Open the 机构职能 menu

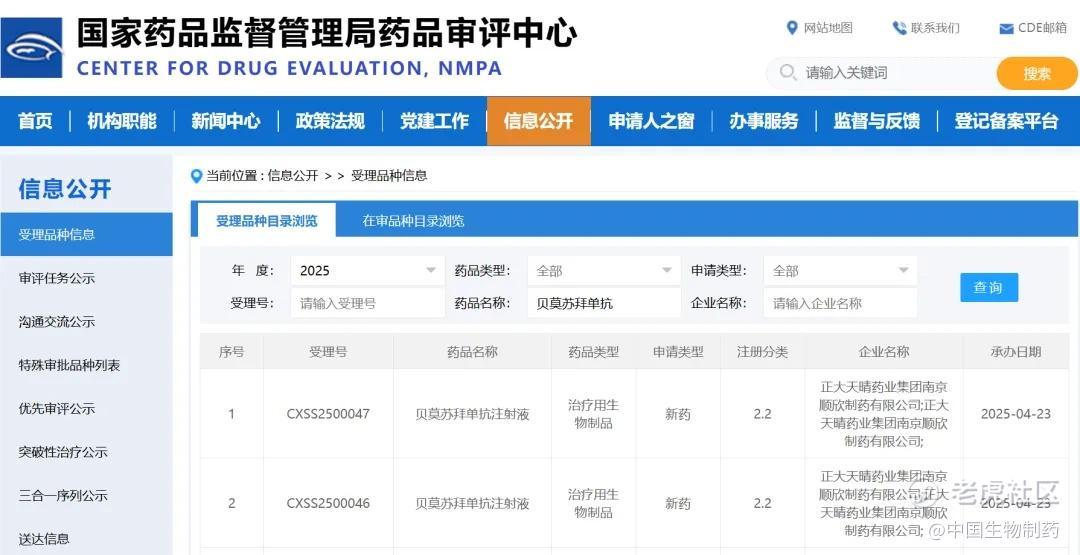click(122, 121)
